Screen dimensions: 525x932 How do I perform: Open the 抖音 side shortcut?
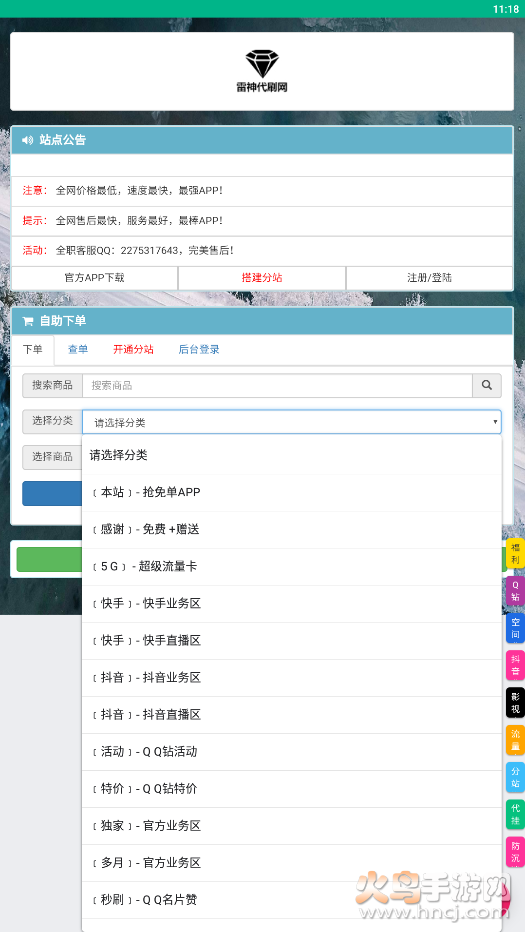(x=515, y=665)
